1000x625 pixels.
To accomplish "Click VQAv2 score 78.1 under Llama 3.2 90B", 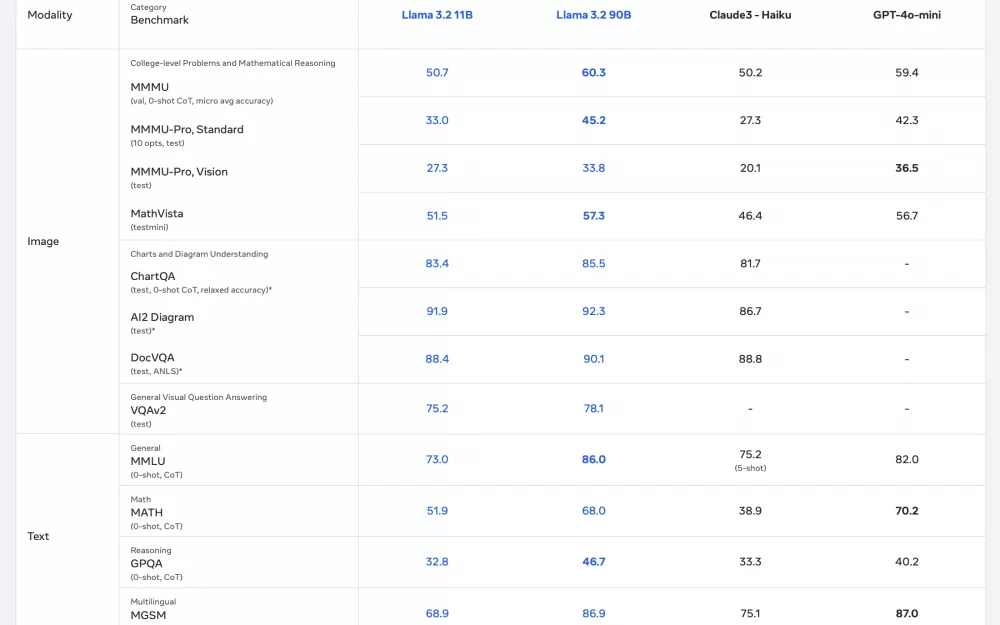I will [594, 409].
